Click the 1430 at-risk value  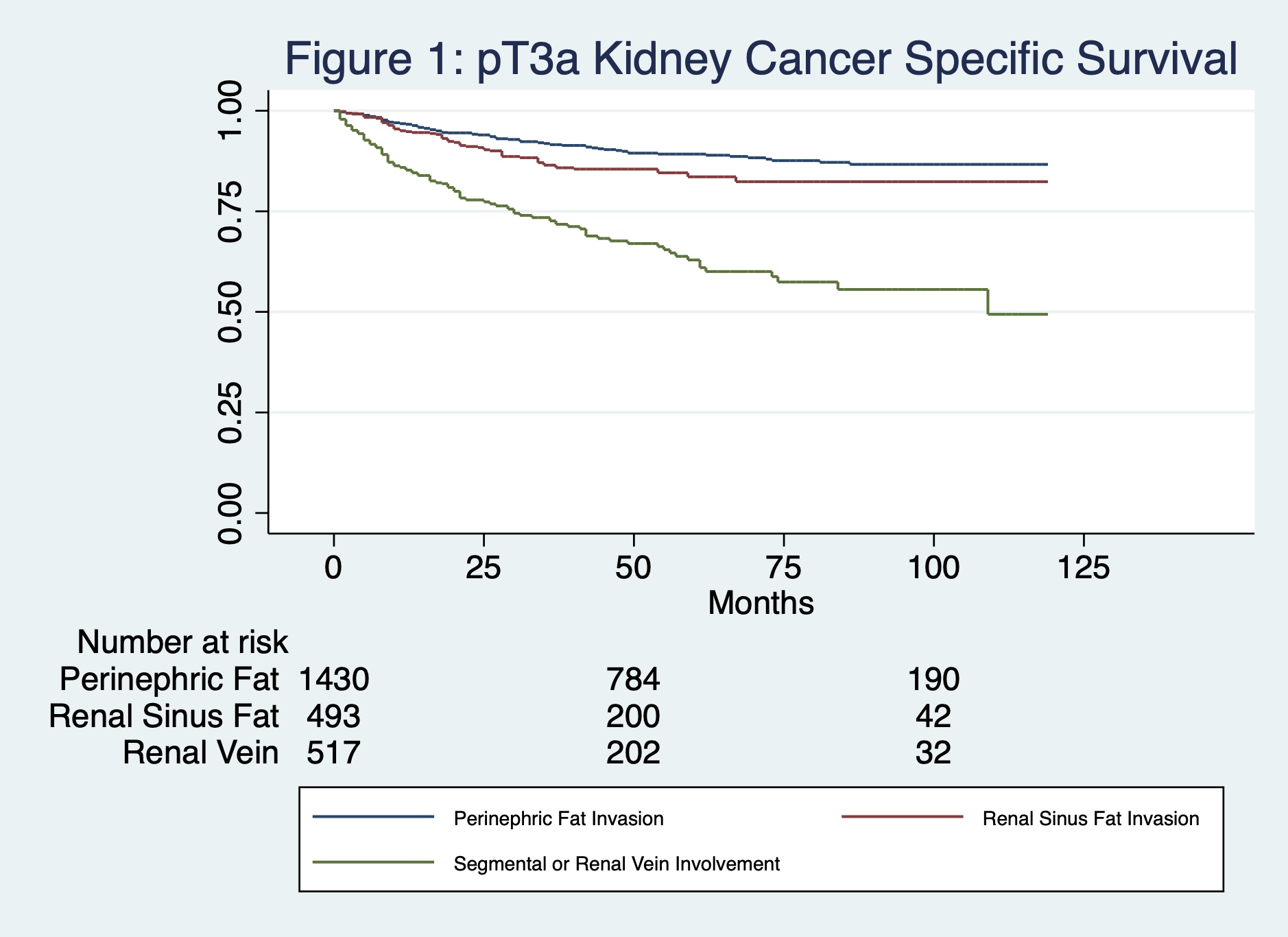click(334, 680)
